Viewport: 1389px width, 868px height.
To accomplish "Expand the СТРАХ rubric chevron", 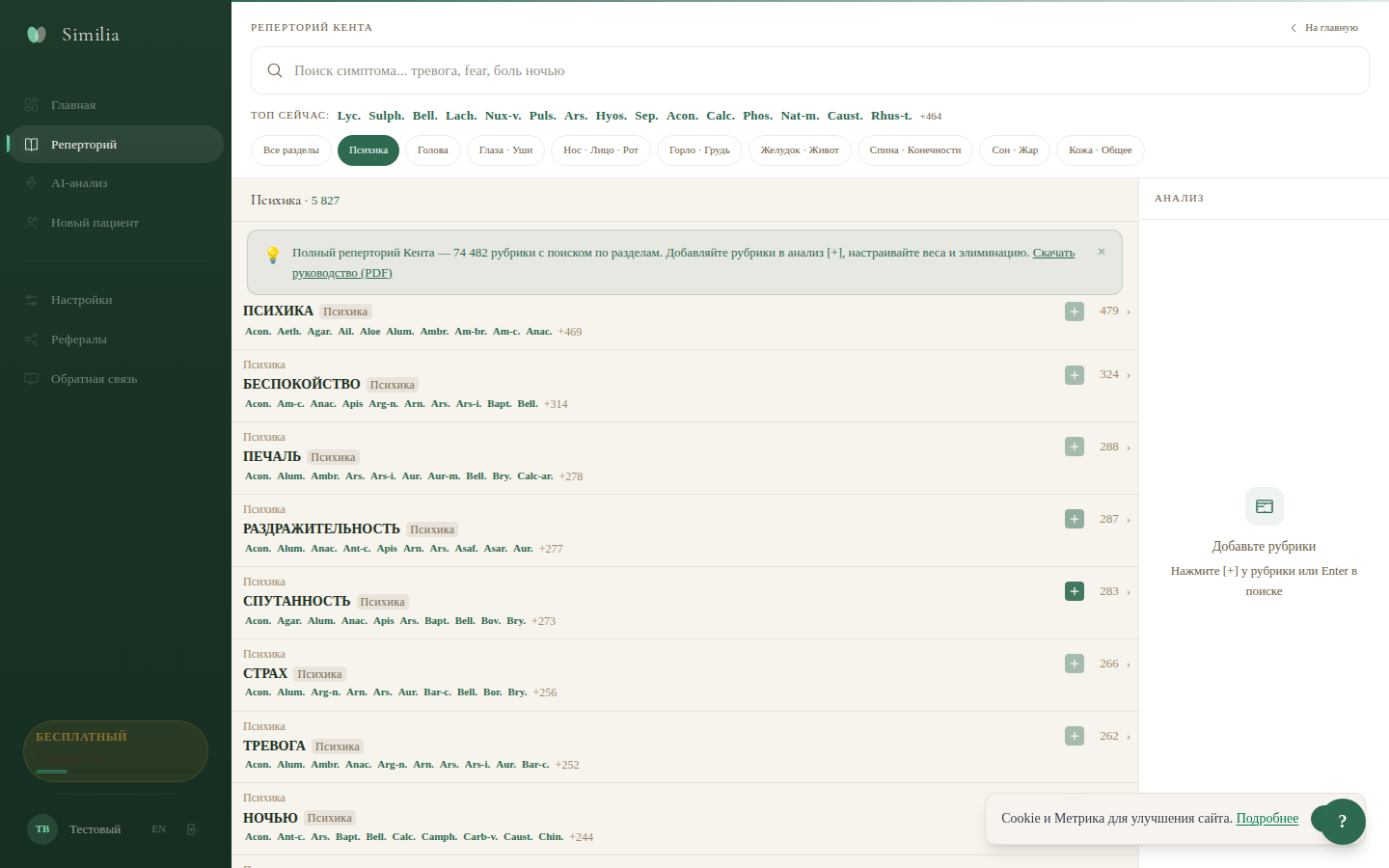I will 1128,665.
